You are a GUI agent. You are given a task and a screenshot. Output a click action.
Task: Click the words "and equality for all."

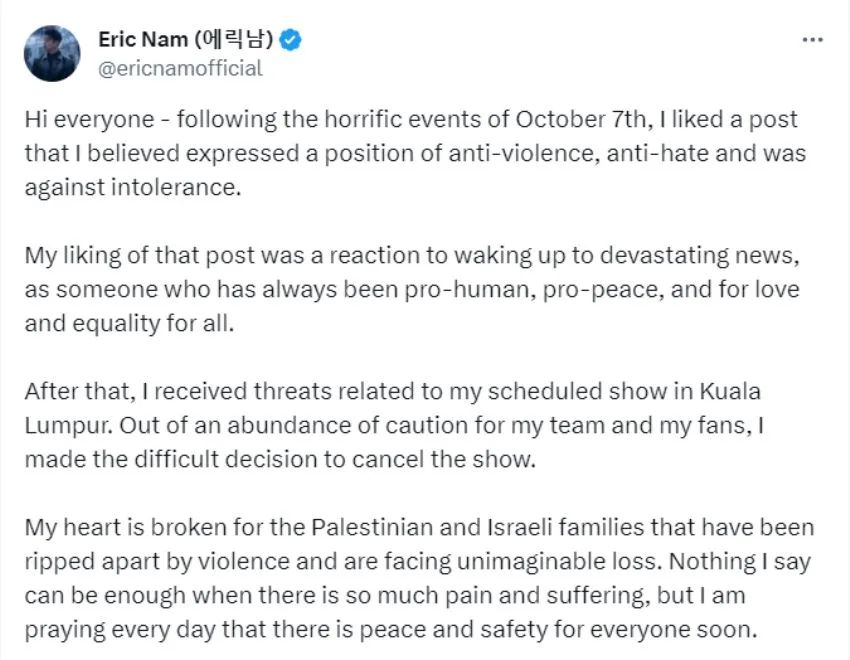pos(127,325)
